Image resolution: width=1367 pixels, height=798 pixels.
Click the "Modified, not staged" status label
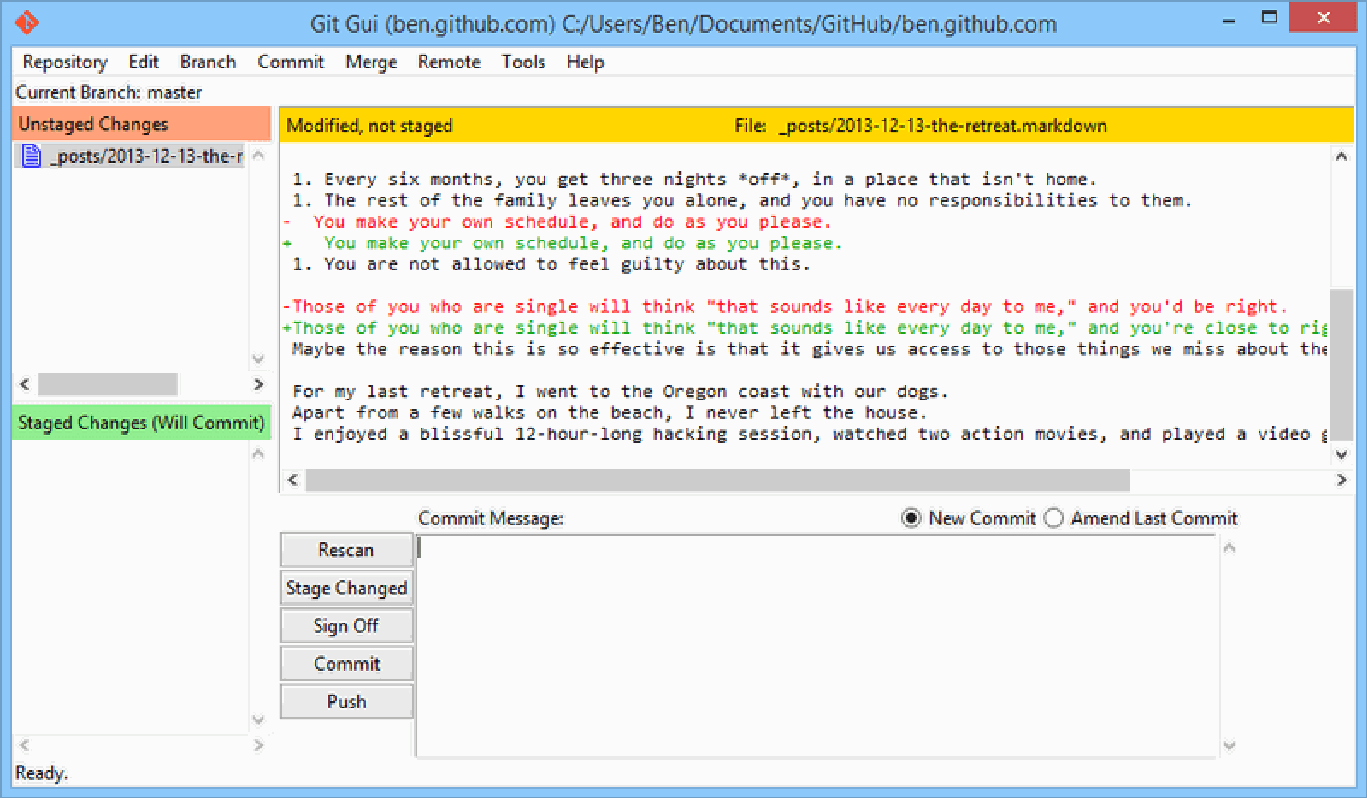(x=369, y=126)
